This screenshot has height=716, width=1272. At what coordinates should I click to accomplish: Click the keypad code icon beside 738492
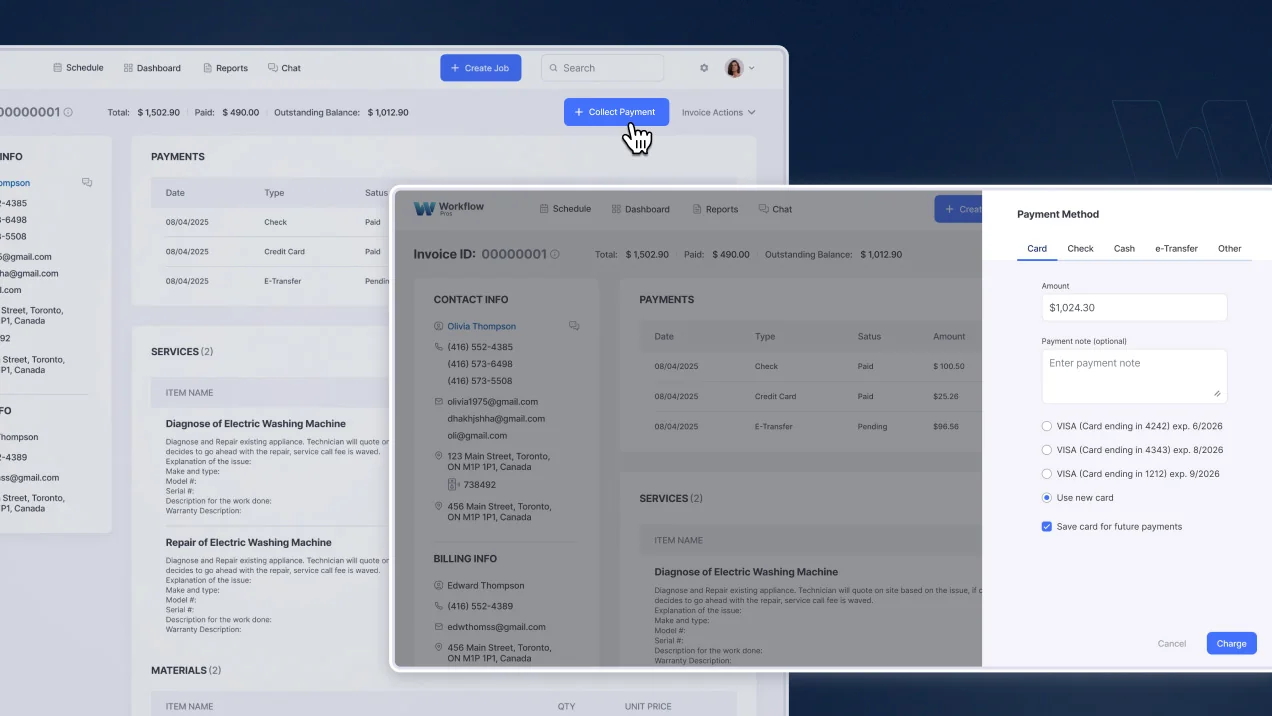(453, 484)
